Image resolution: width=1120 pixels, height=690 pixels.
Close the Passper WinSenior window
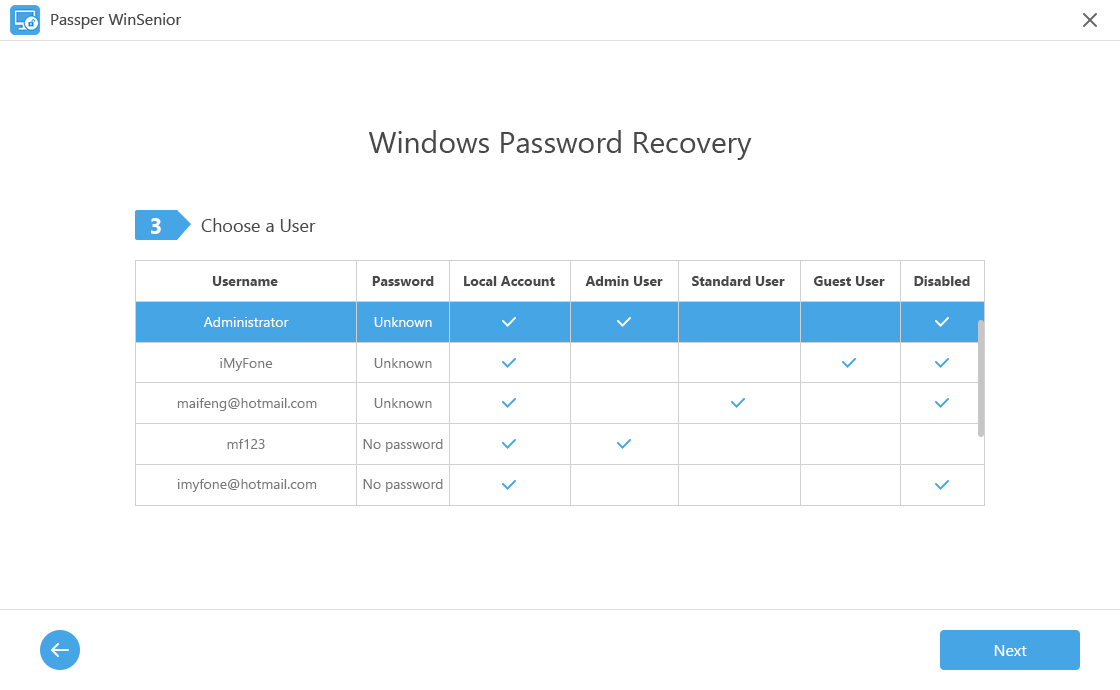pos(1090,20)
